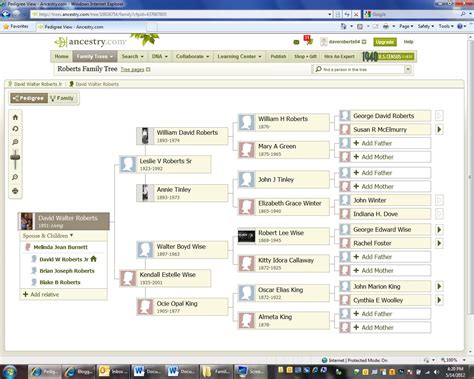Select Melinda Jean Burnett in spouse list
Screen dimensions: 474x379
point(60,247)
